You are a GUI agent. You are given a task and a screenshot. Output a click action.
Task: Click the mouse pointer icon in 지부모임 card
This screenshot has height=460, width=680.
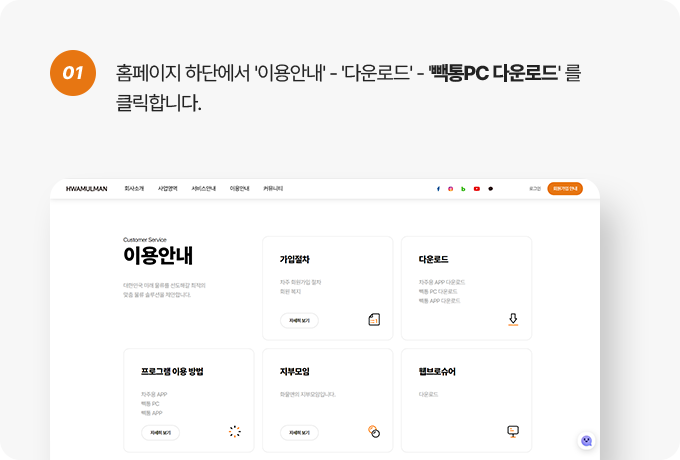pos(374,432)
